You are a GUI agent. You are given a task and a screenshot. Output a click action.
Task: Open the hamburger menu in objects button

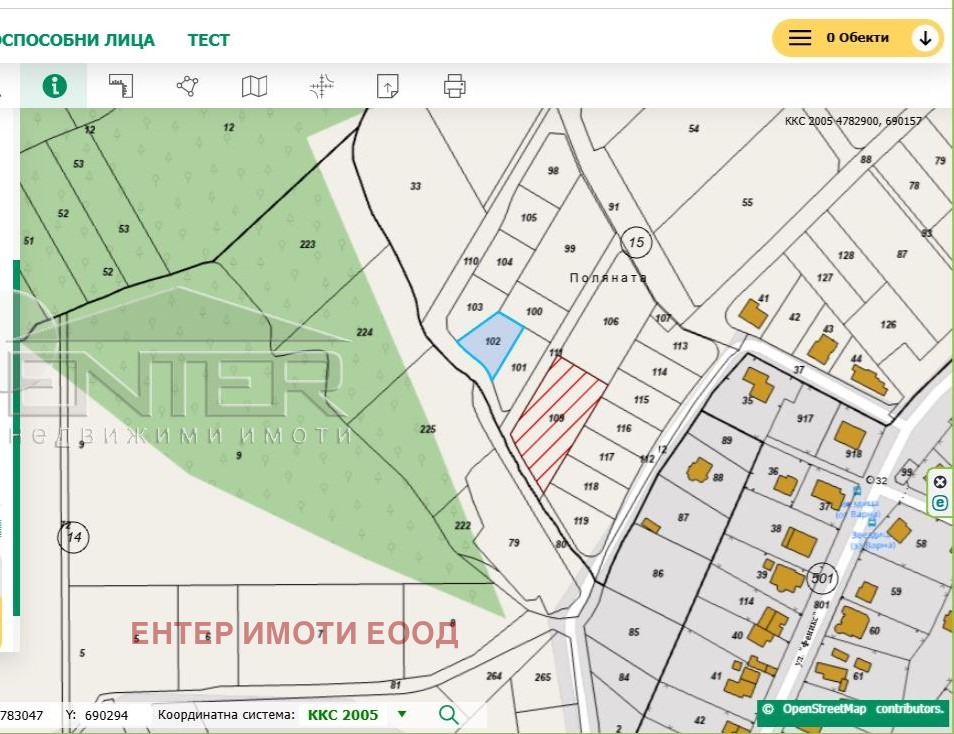pyautogui.click(x=800, y=38)
